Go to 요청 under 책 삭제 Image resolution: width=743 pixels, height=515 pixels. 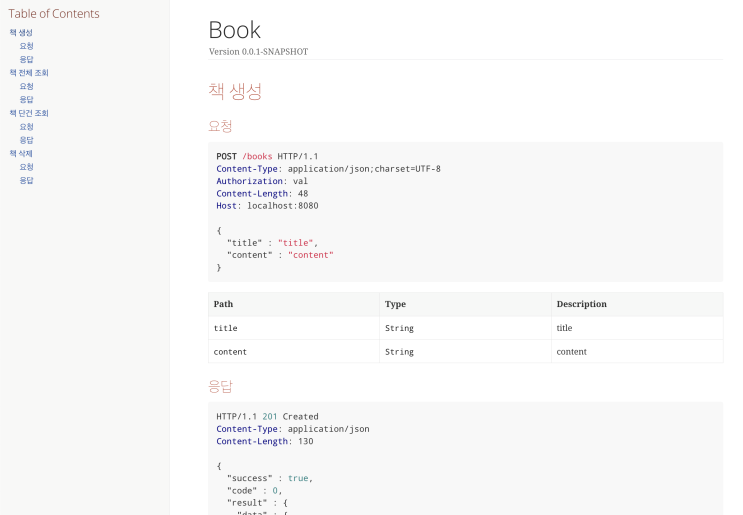pyautogui.click(x=27, y=167)
